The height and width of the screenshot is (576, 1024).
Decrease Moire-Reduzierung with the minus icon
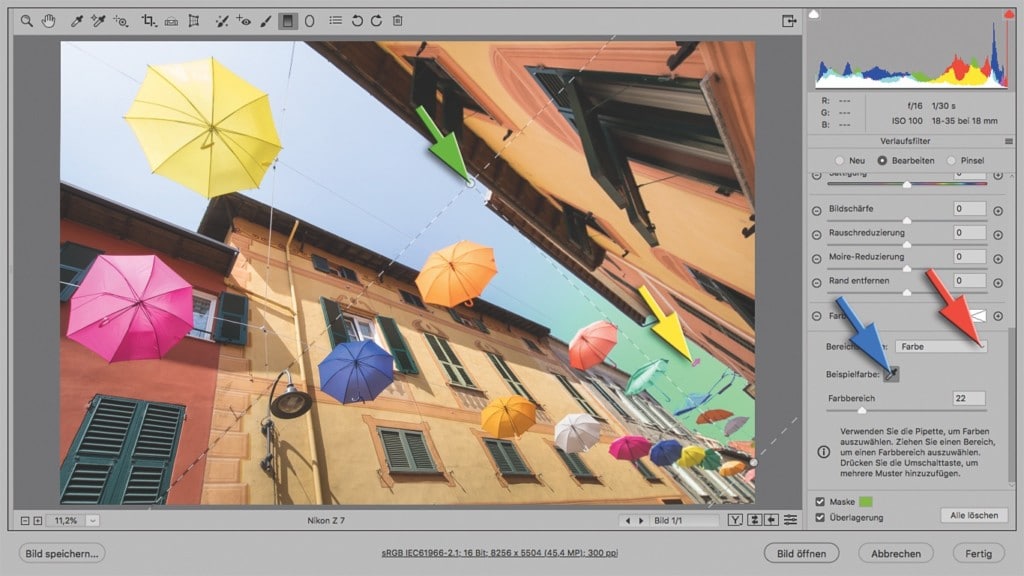(816, 259)
